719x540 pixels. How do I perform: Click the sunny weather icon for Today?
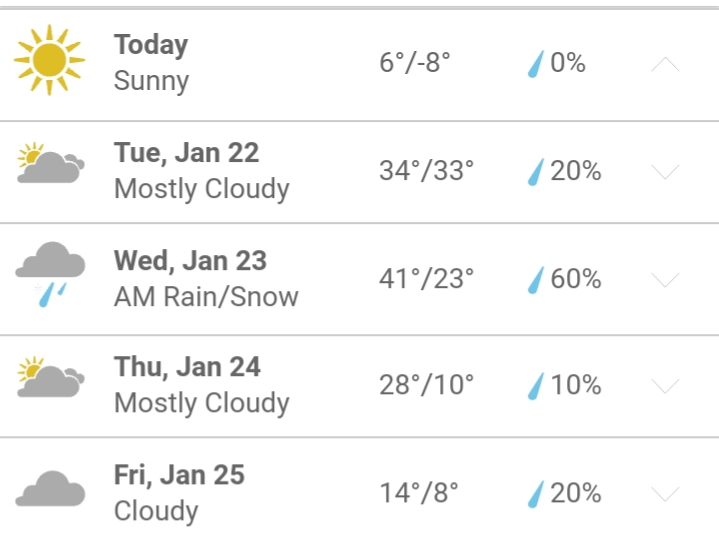(x=49, y=62)
